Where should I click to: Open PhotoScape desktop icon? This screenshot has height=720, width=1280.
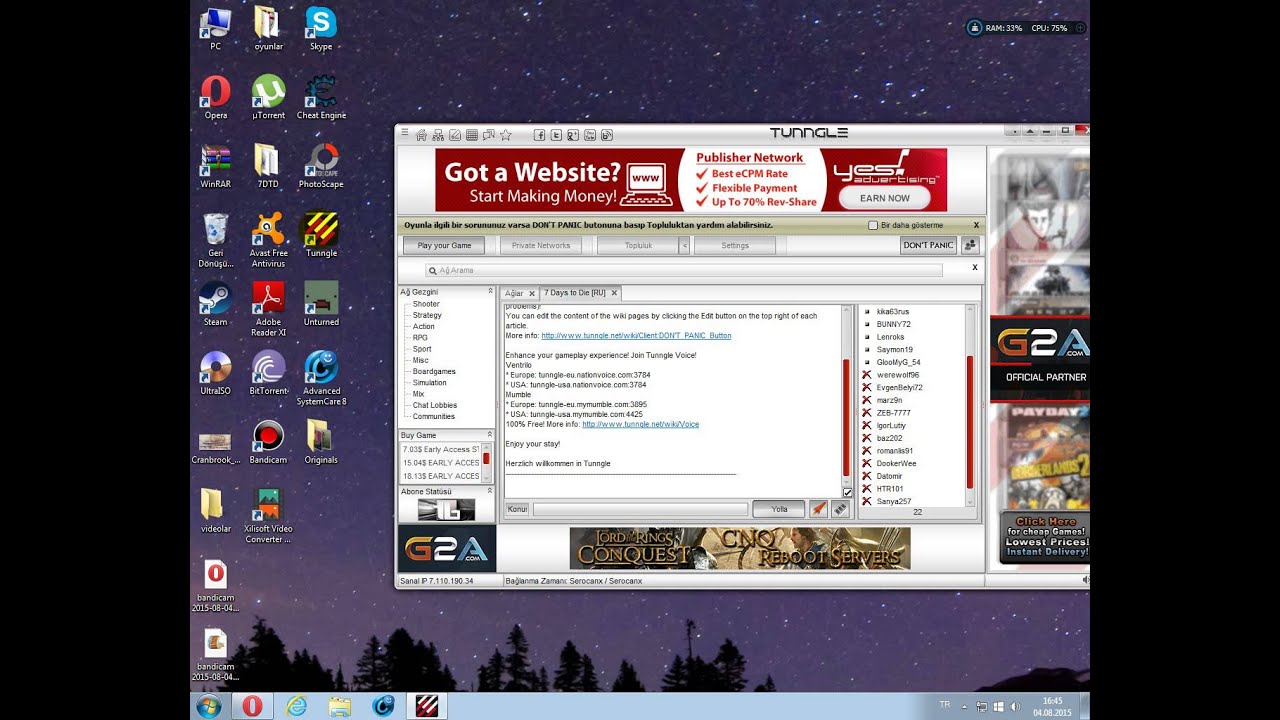[321, 166]
